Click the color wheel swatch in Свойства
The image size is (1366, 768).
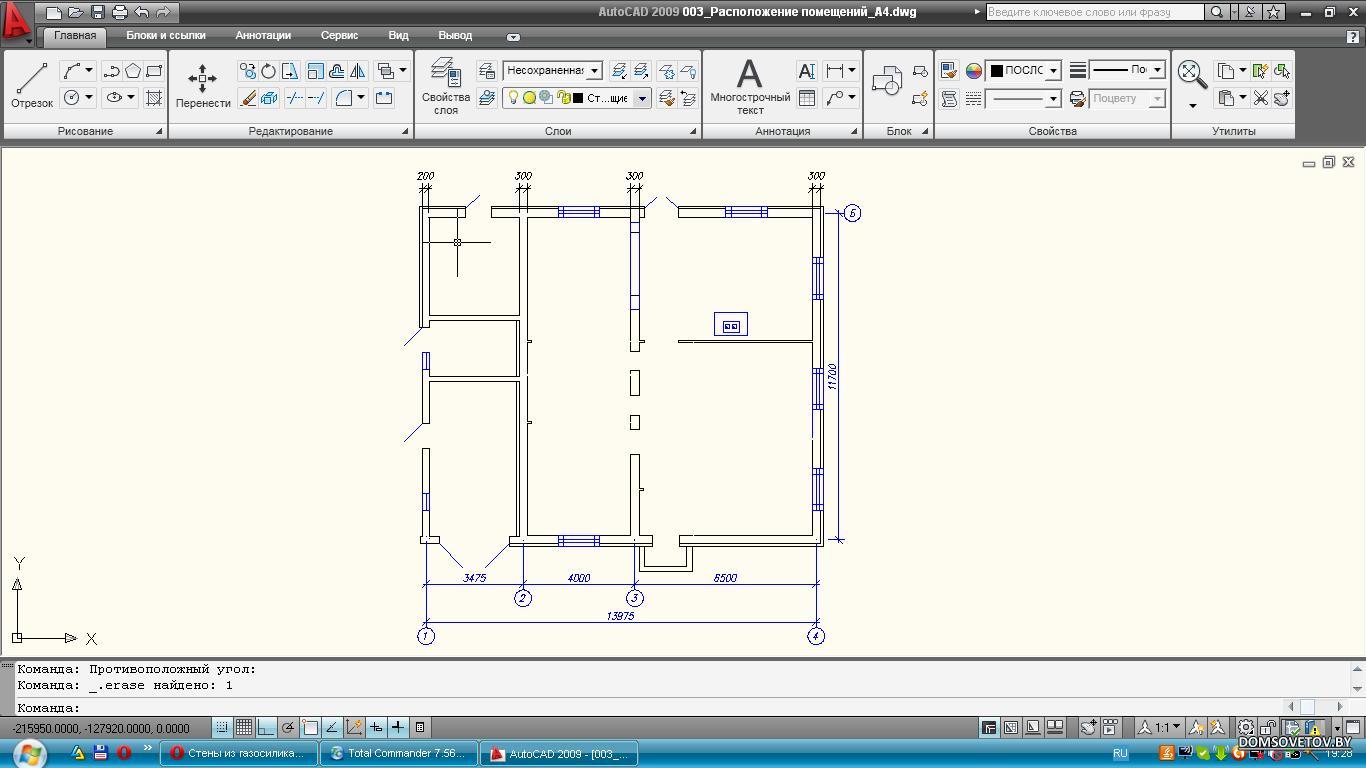(973, 71)
